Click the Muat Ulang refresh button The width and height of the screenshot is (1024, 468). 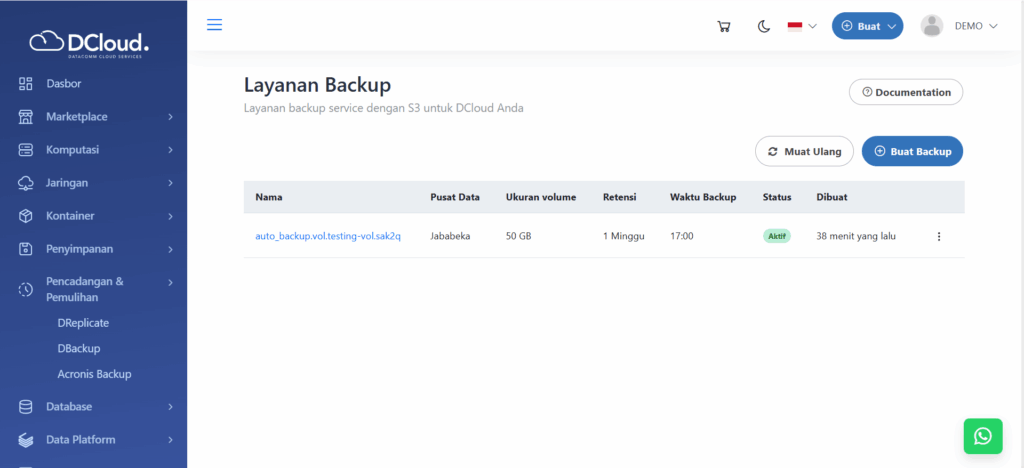(x=804, y=151)
